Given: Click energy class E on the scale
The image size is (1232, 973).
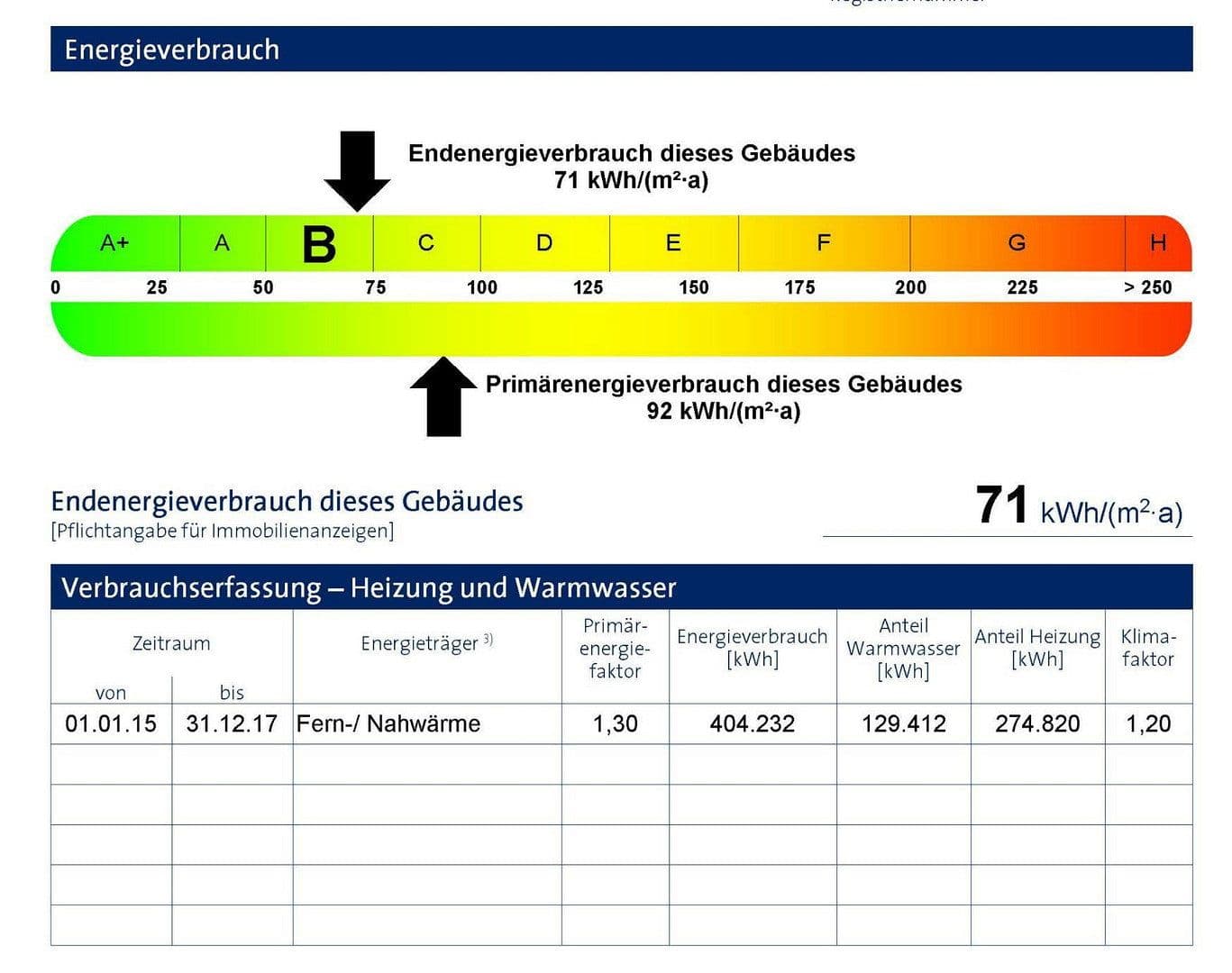Looking at the screenshot, I should coord(673,243).
